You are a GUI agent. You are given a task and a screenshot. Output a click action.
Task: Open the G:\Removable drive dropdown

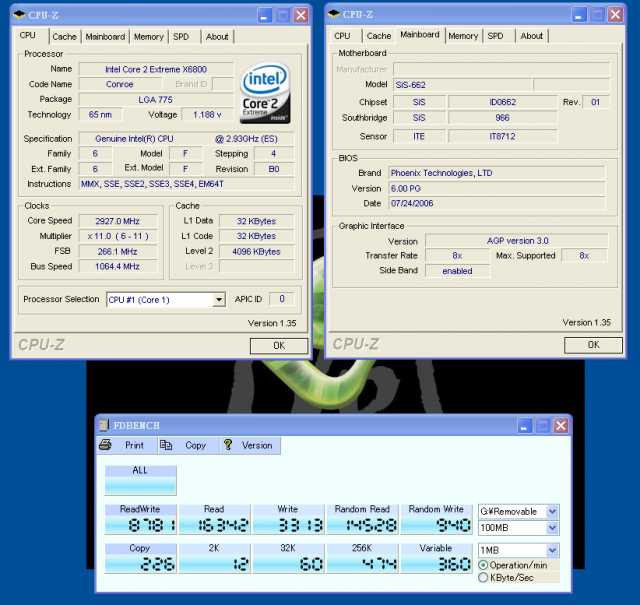pos(552,511)
